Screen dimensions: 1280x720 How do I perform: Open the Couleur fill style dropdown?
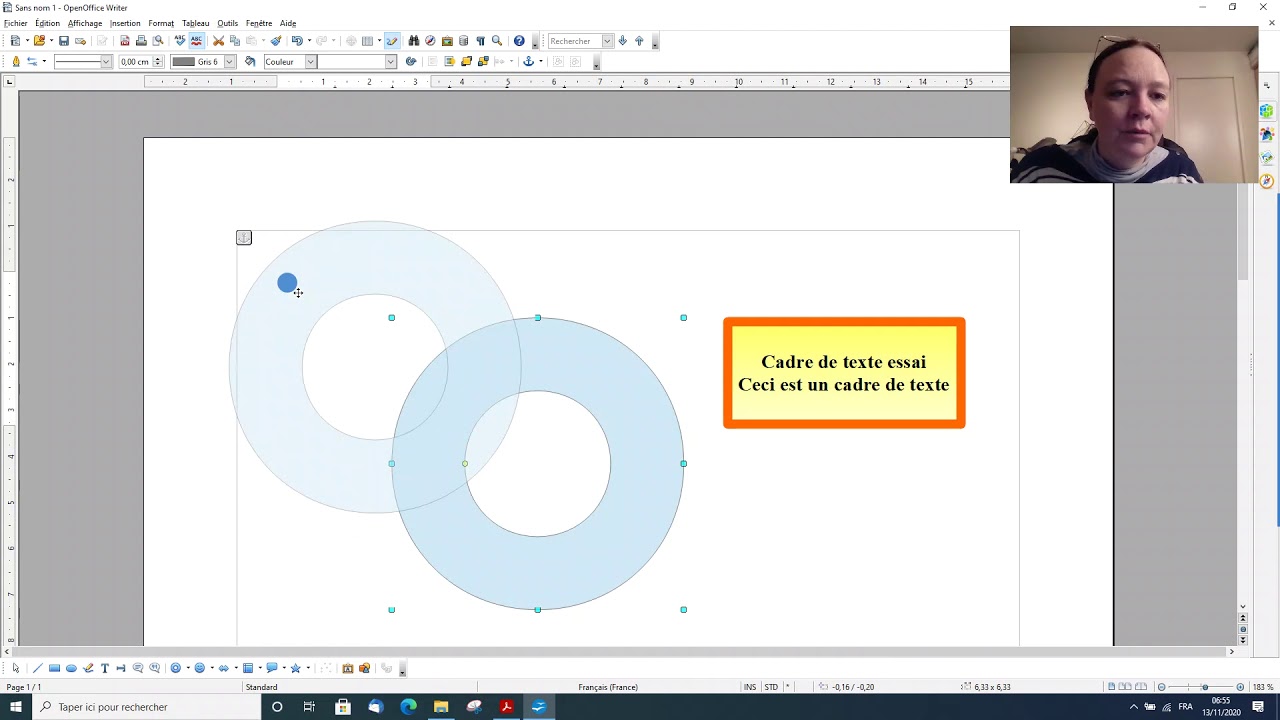click(x=310, y=61)
